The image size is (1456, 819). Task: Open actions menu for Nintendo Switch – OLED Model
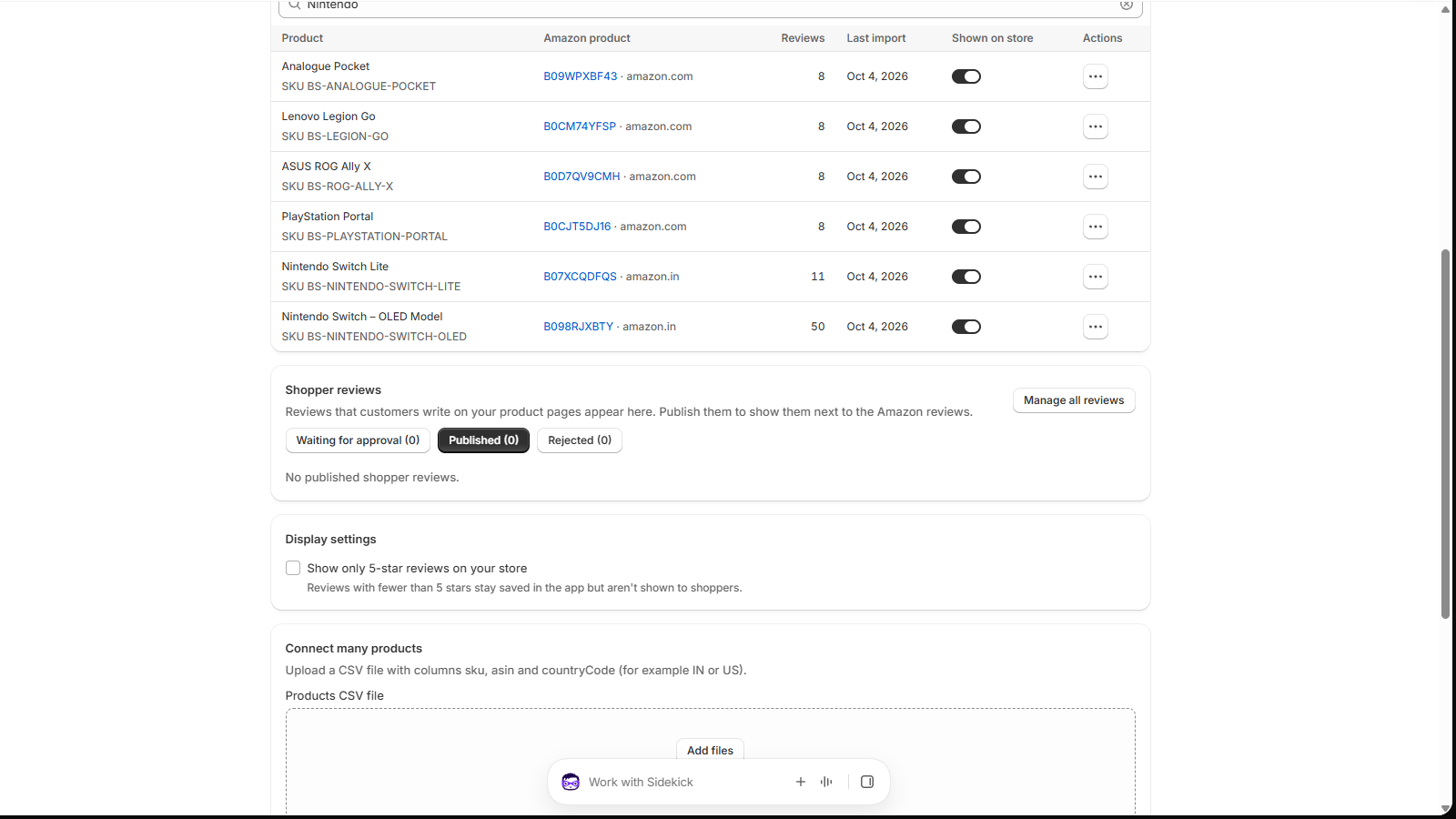(1096, 327)
